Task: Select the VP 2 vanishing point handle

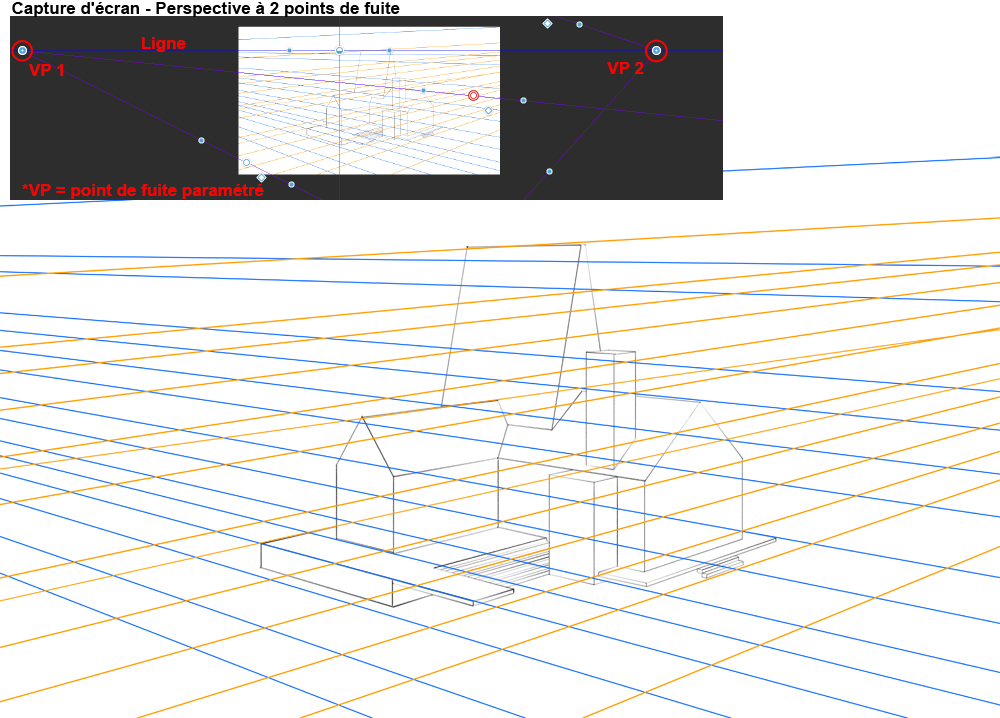Action: click(x=656, y=50)
